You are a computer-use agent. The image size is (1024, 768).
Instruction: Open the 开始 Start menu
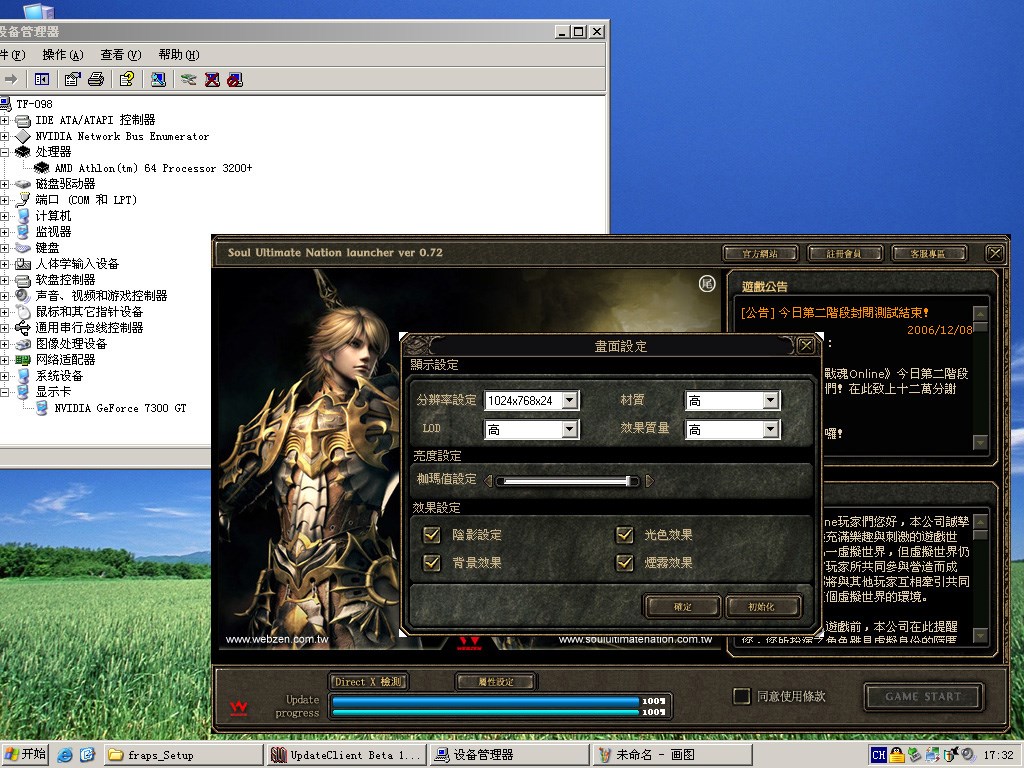click(x=25, y=755)
